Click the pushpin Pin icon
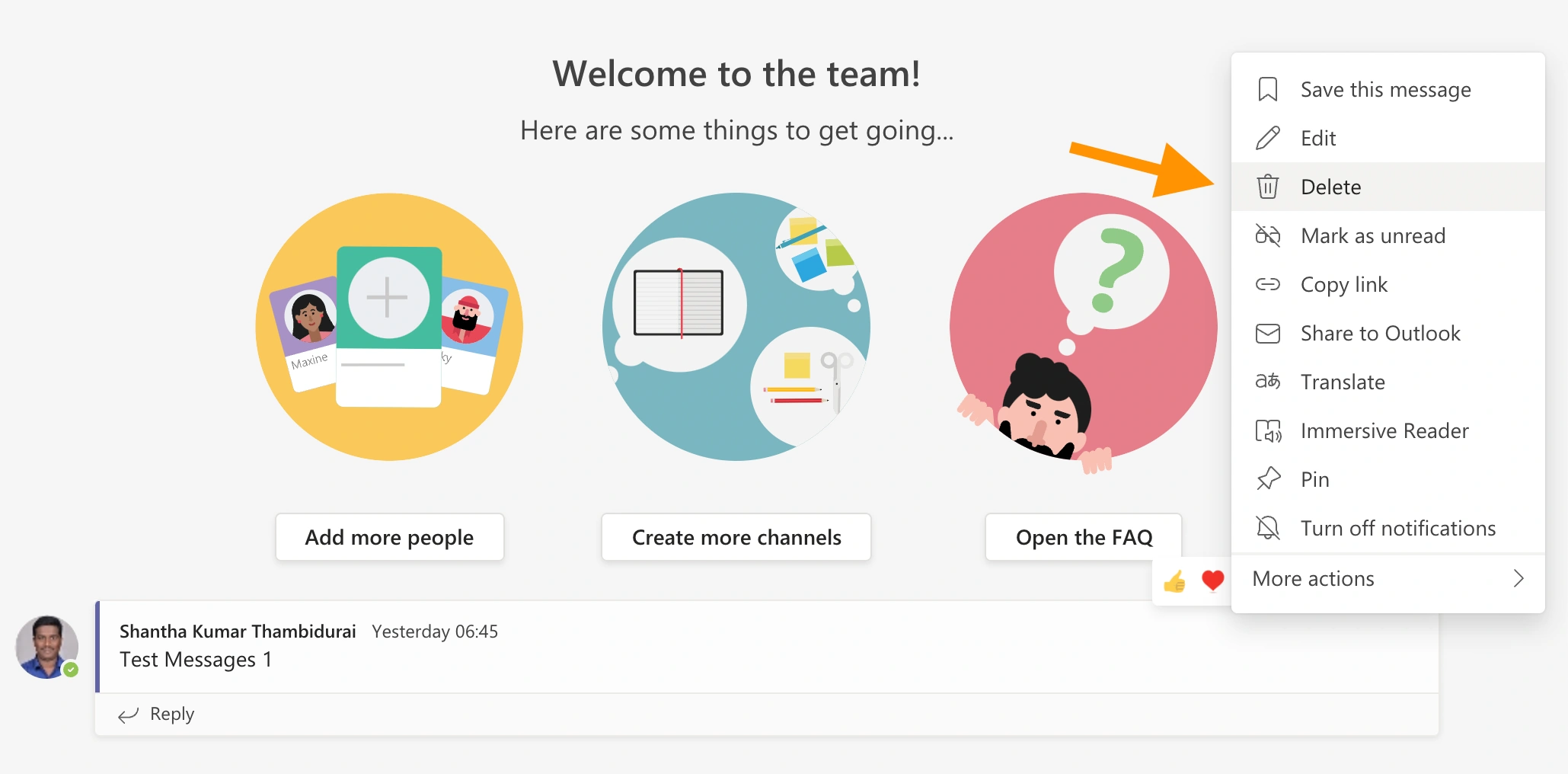1568x774 pixels. (1268, 479)
